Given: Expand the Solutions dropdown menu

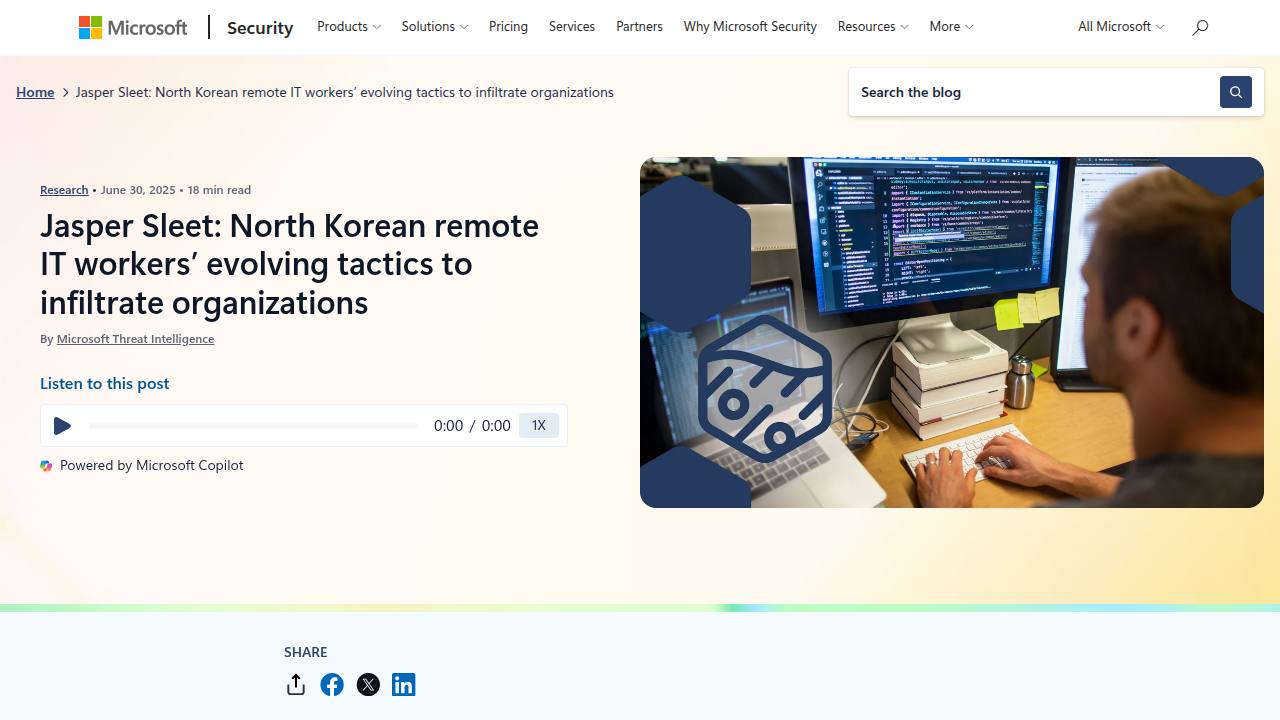Looking at the screenshot, I should [x=435, y=27].
